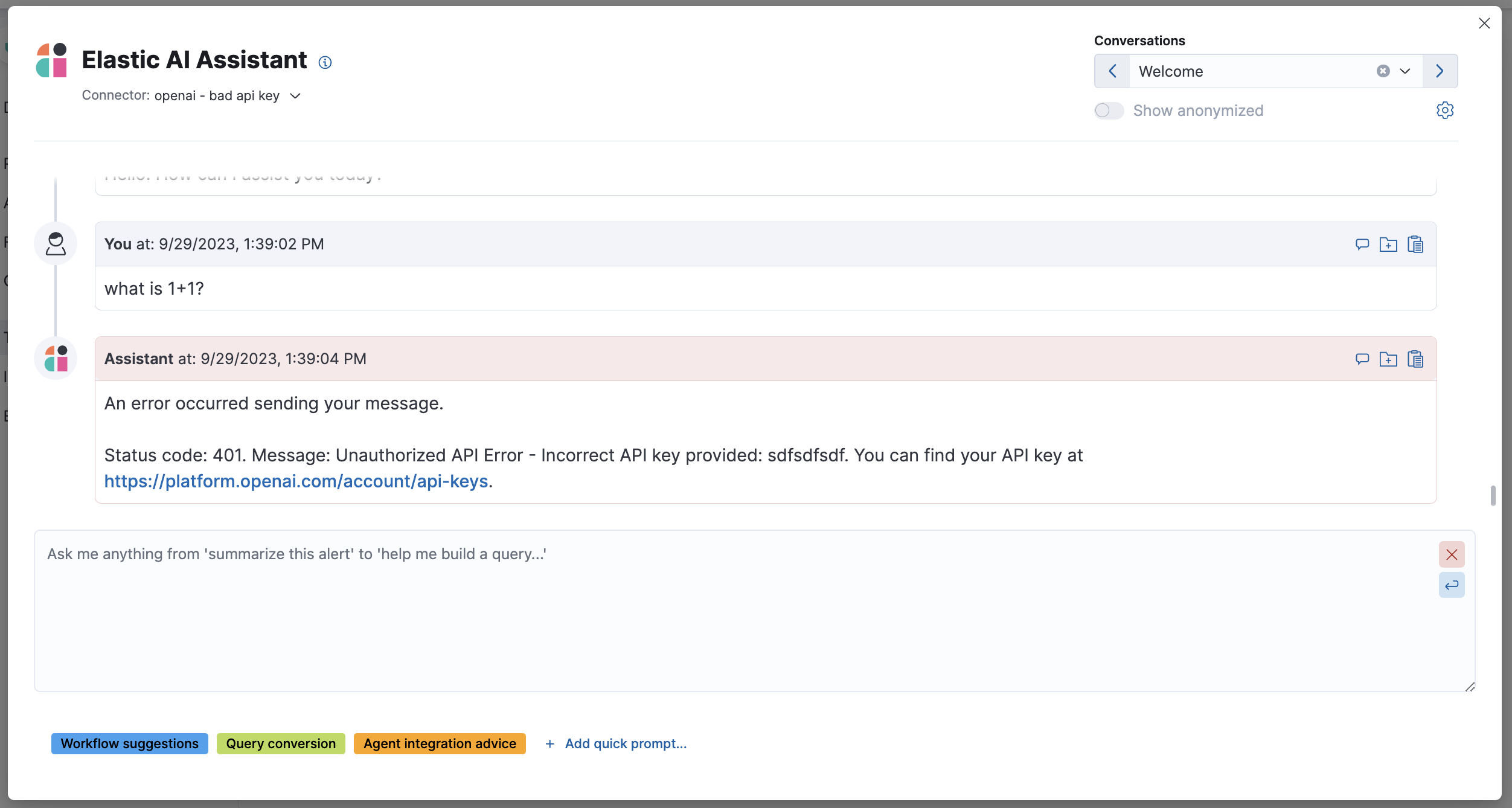Select the Agent integration advice quick prompt

(439, 743)
